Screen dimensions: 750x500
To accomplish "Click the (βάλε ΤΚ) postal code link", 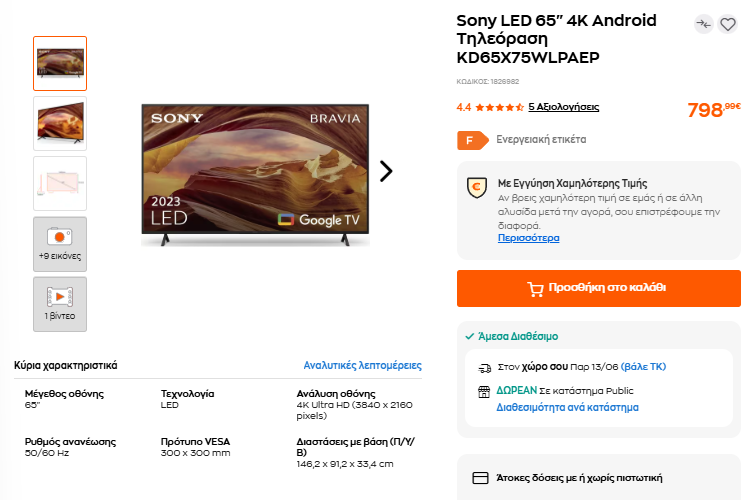I will 643,367.
